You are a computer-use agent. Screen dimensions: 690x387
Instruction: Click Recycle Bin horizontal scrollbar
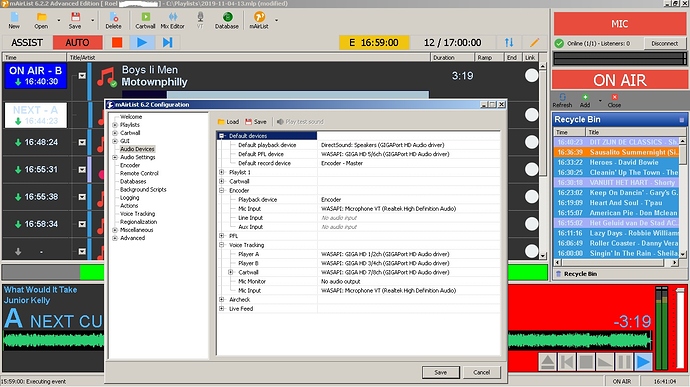(616, 263)
